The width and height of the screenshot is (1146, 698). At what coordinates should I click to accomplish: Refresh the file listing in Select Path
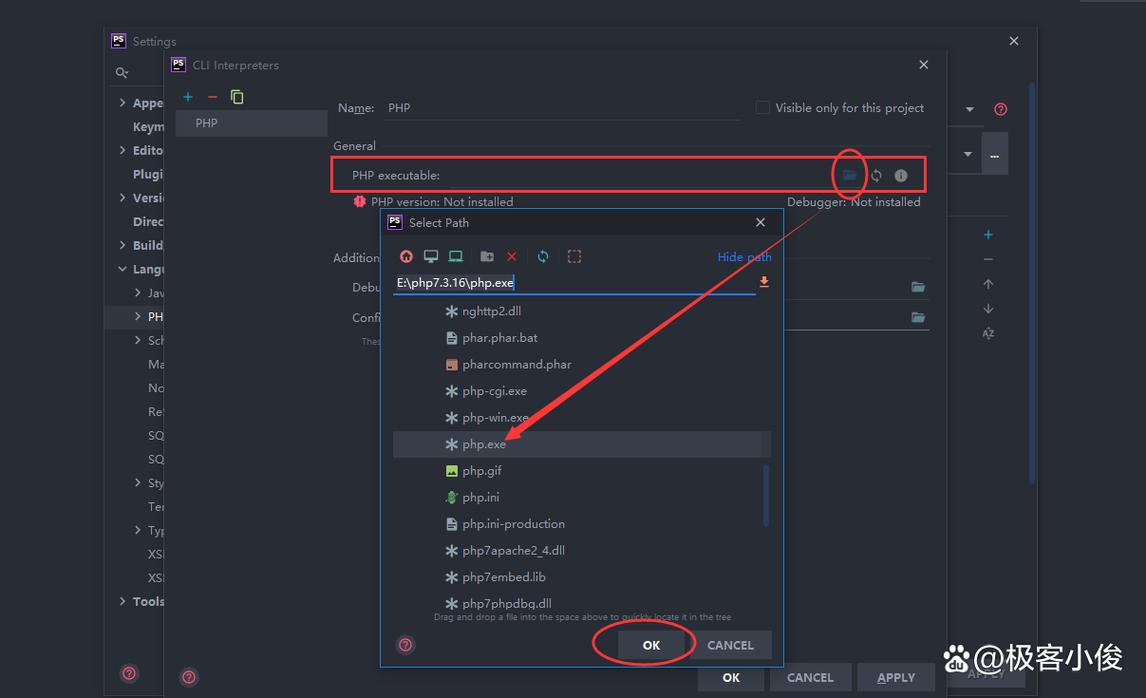pos(543,256)
